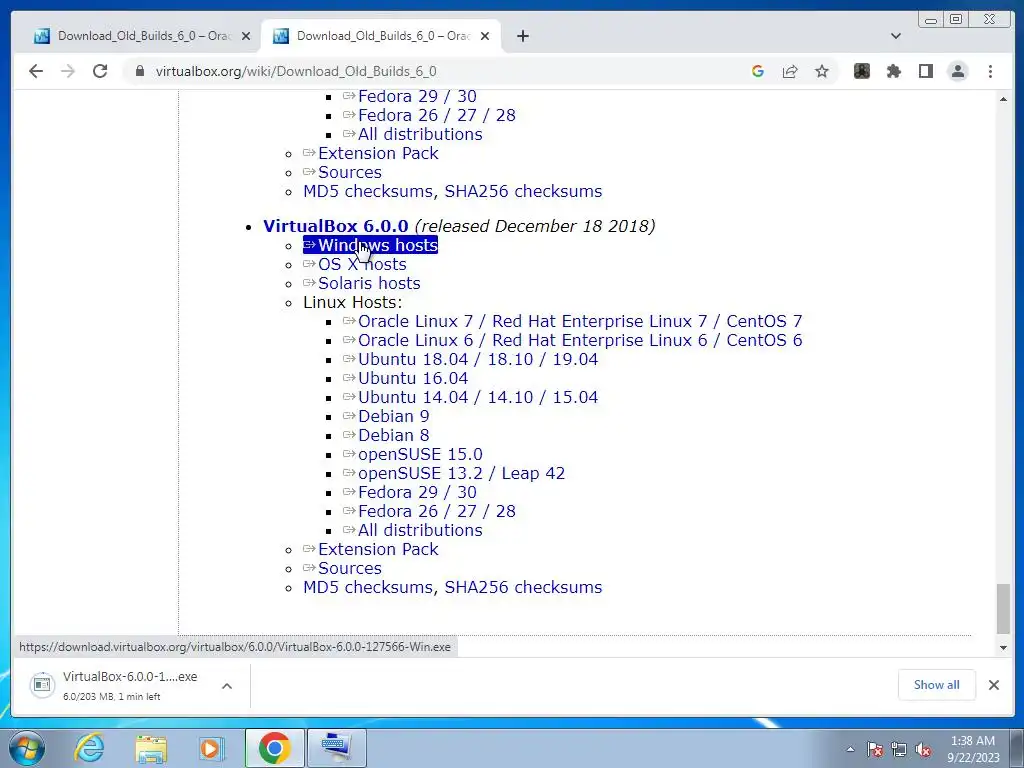Image resolution: width=1024 pixels, height=768 pixels.
Task: Download Ubuntu 18.04 / 18.10 / 19.04 package
Action: pyautogui.click(x=471, y=359)
